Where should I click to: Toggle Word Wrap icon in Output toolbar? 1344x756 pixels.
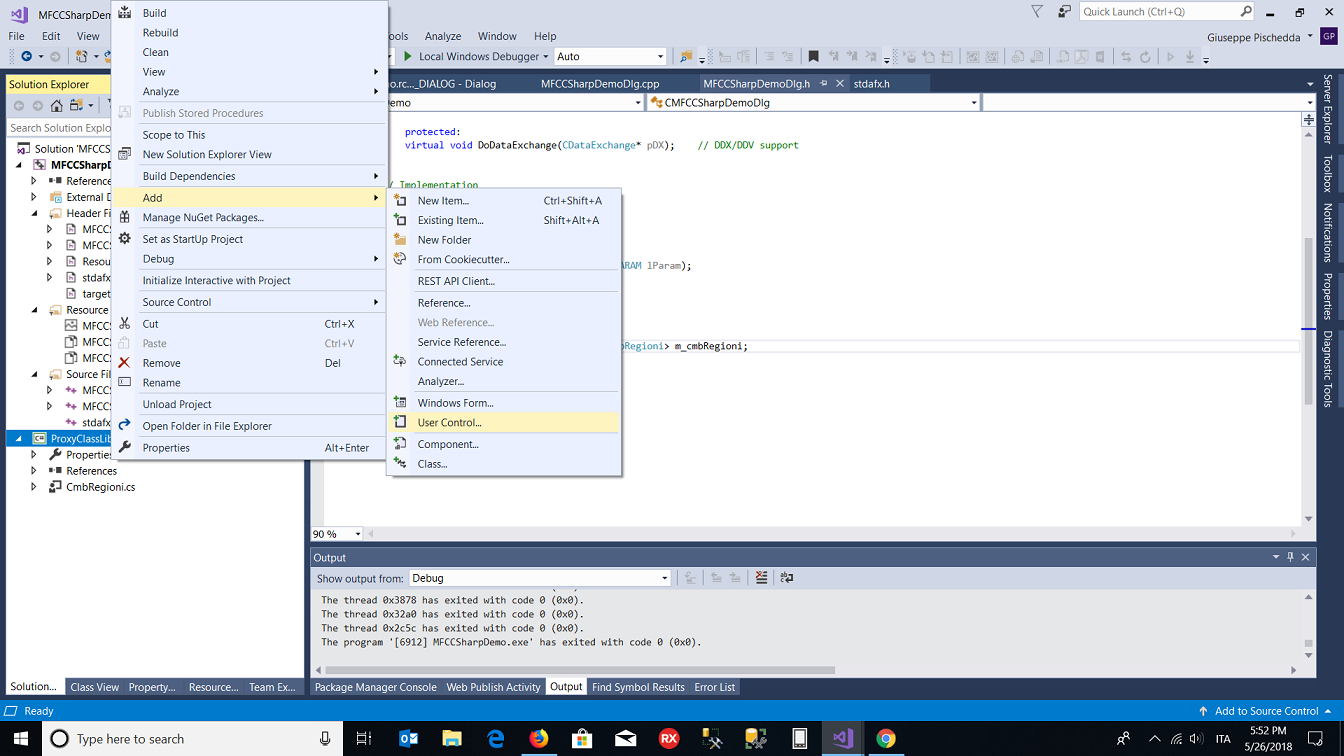coord(787,578)
